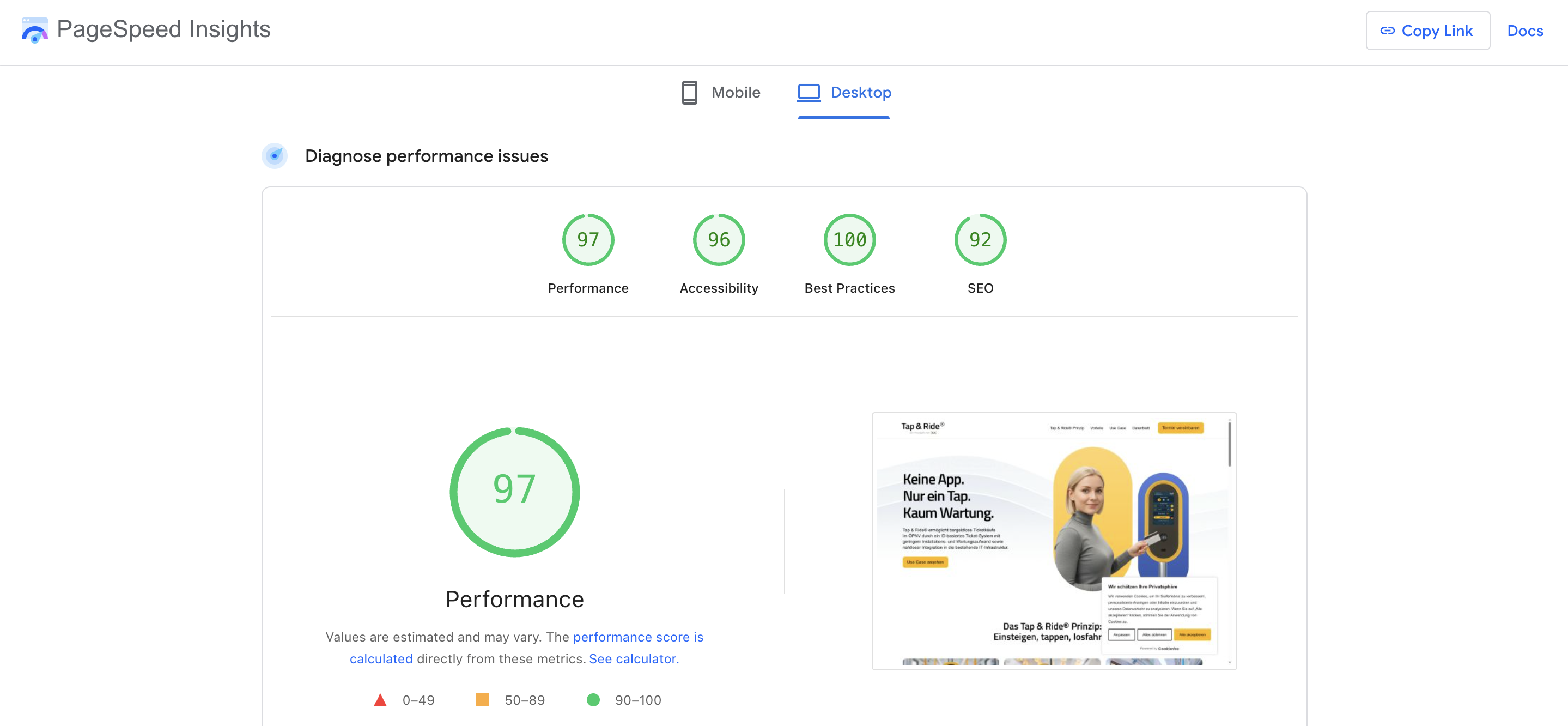This screenshot has width=1568, height=726.
Task: Click the PageSpeed Insights logo icon
Action: click(x=34, y=30)
